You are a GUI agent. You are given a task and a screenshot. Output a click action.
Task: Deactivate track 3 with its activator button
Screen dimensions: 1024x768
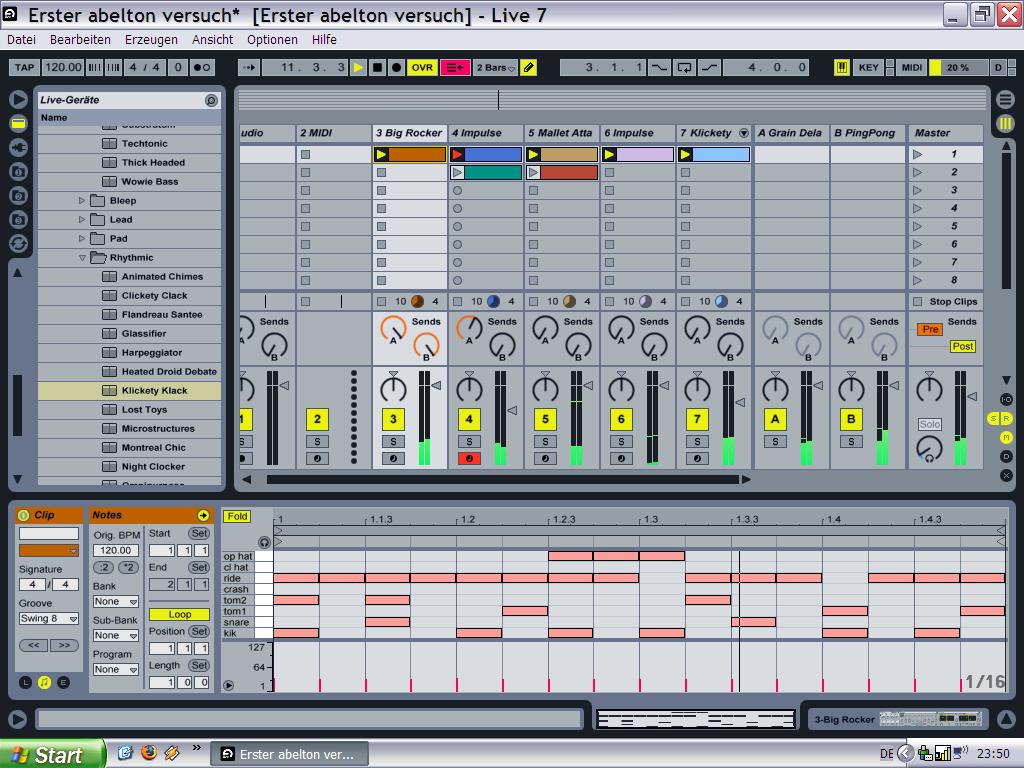click(x=393, y=419)
